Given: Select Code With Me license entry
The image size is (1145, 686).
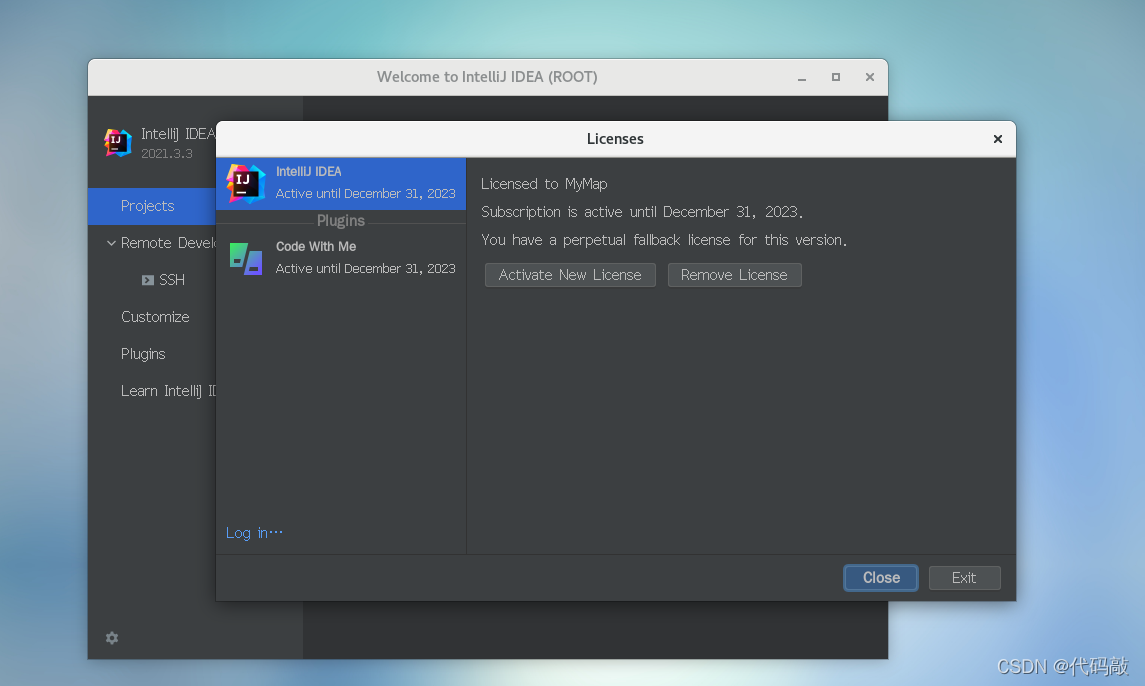Looking at the screenshot, I should [341, 258].
